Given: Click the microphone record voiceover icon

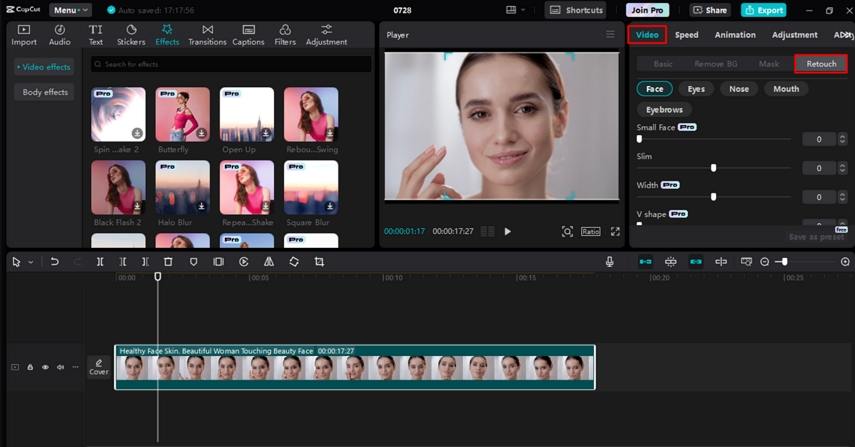Looking at the screenshot, I should coord(610,262).
